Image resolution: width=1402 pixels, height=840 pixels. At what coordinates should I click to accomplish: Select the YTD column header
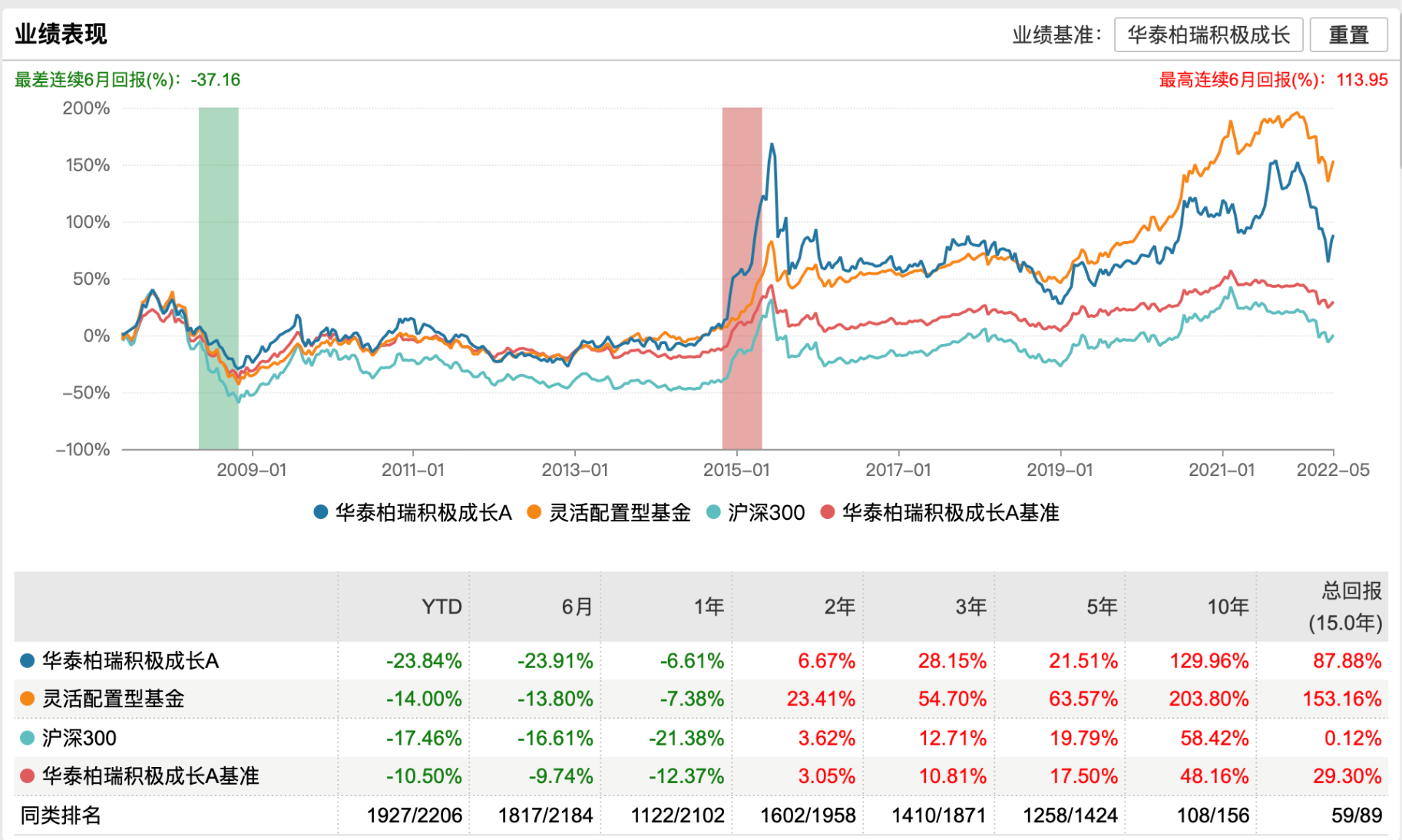pyautogui.click(x=441, y=607)
